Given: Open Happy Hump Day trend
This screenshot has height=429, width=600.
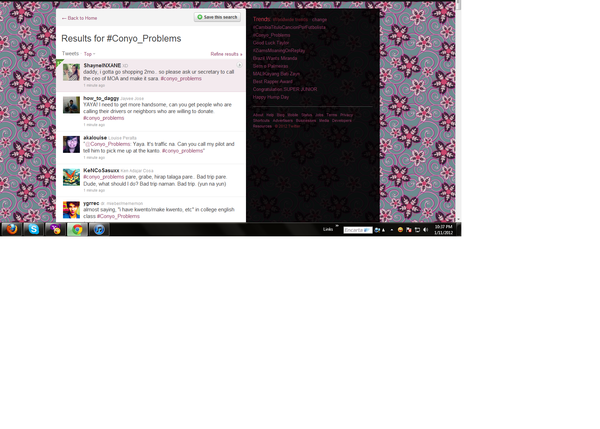Looking at the screenshot, I should click(271, 97).
